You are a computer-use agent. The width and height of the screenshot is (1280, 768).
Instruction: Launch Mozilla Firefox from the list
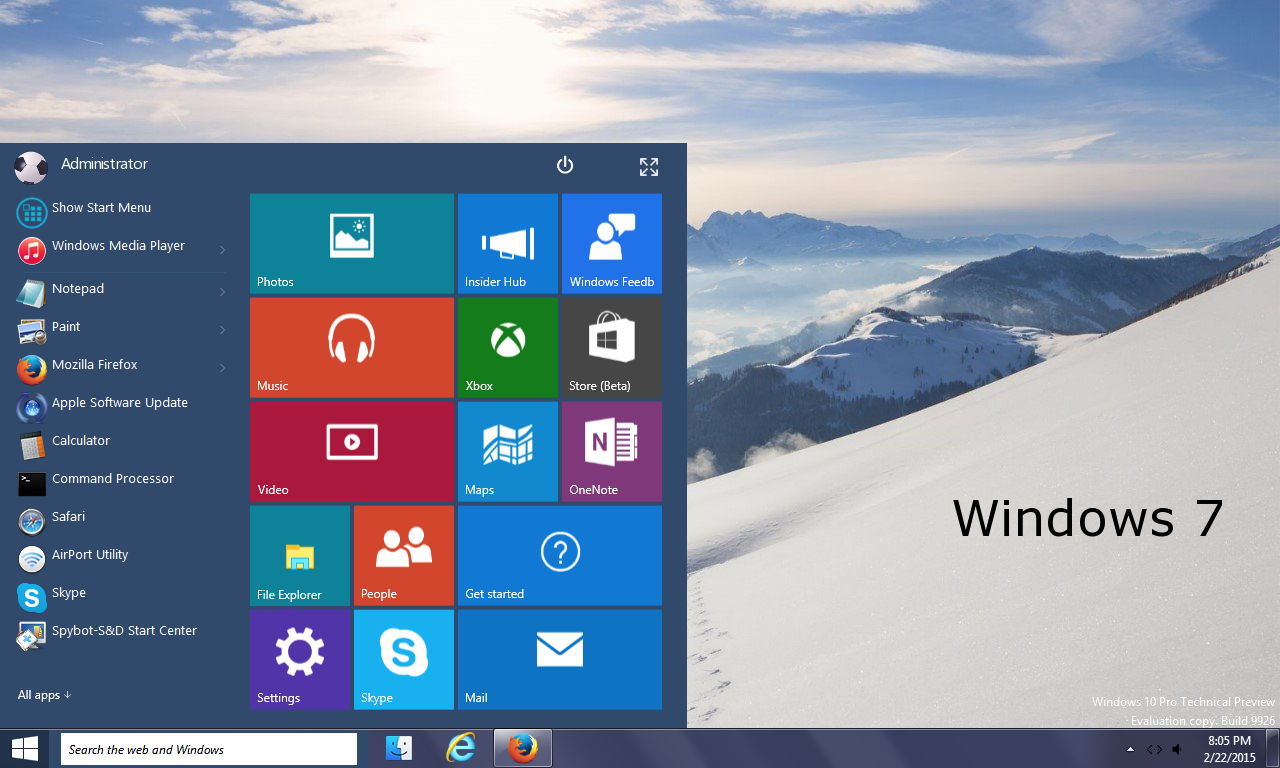(x=120, y=368)
